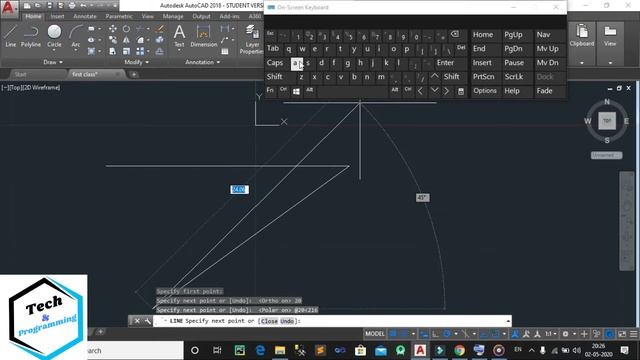Click the AutoCAD application menu logo
The height and width of the screenshot is (360, 640).
click(x=9, y=8)
